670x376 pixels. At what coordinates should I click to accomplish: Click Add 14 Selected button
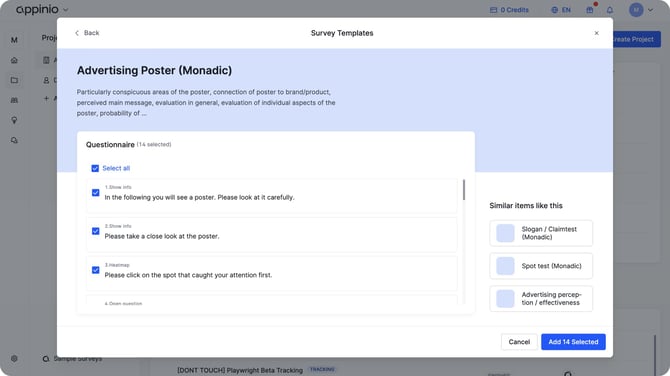point(573,342)
